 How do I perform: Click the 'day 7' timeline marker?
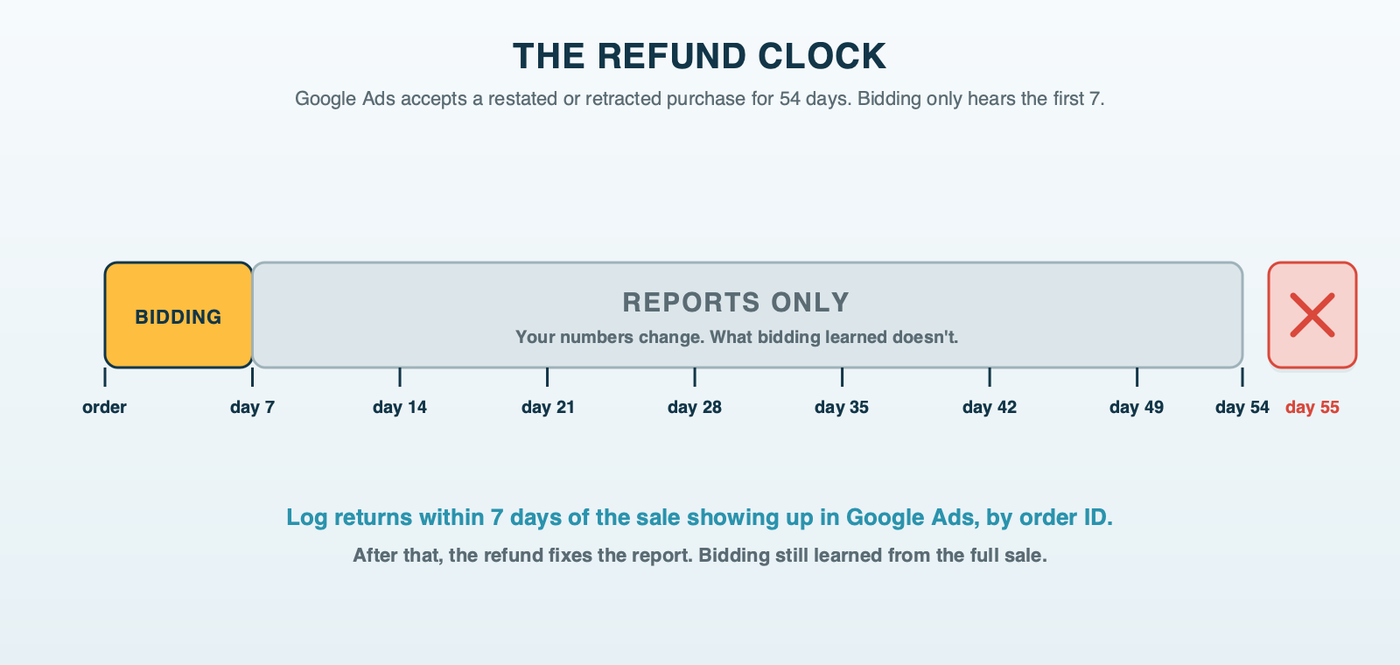pos(252,407)
